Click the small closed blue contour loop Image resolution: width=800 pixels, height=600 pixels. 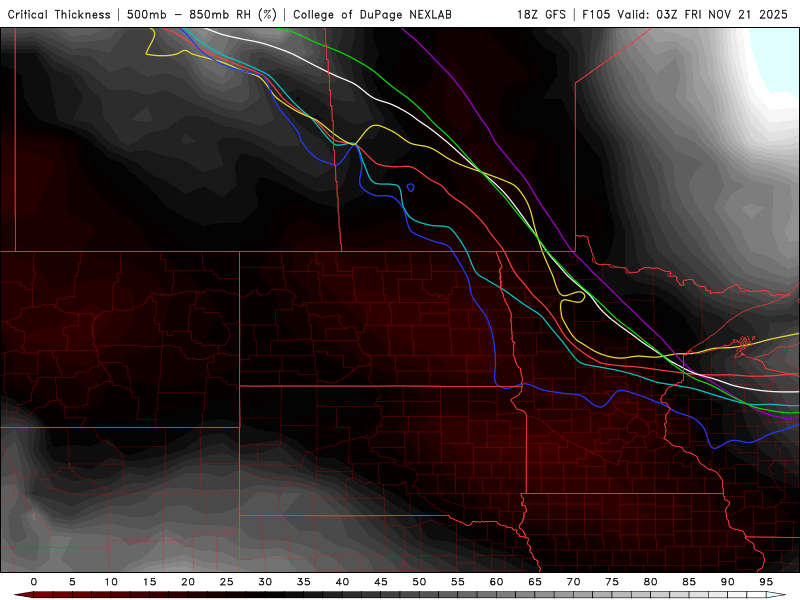(x=410, y=188)
